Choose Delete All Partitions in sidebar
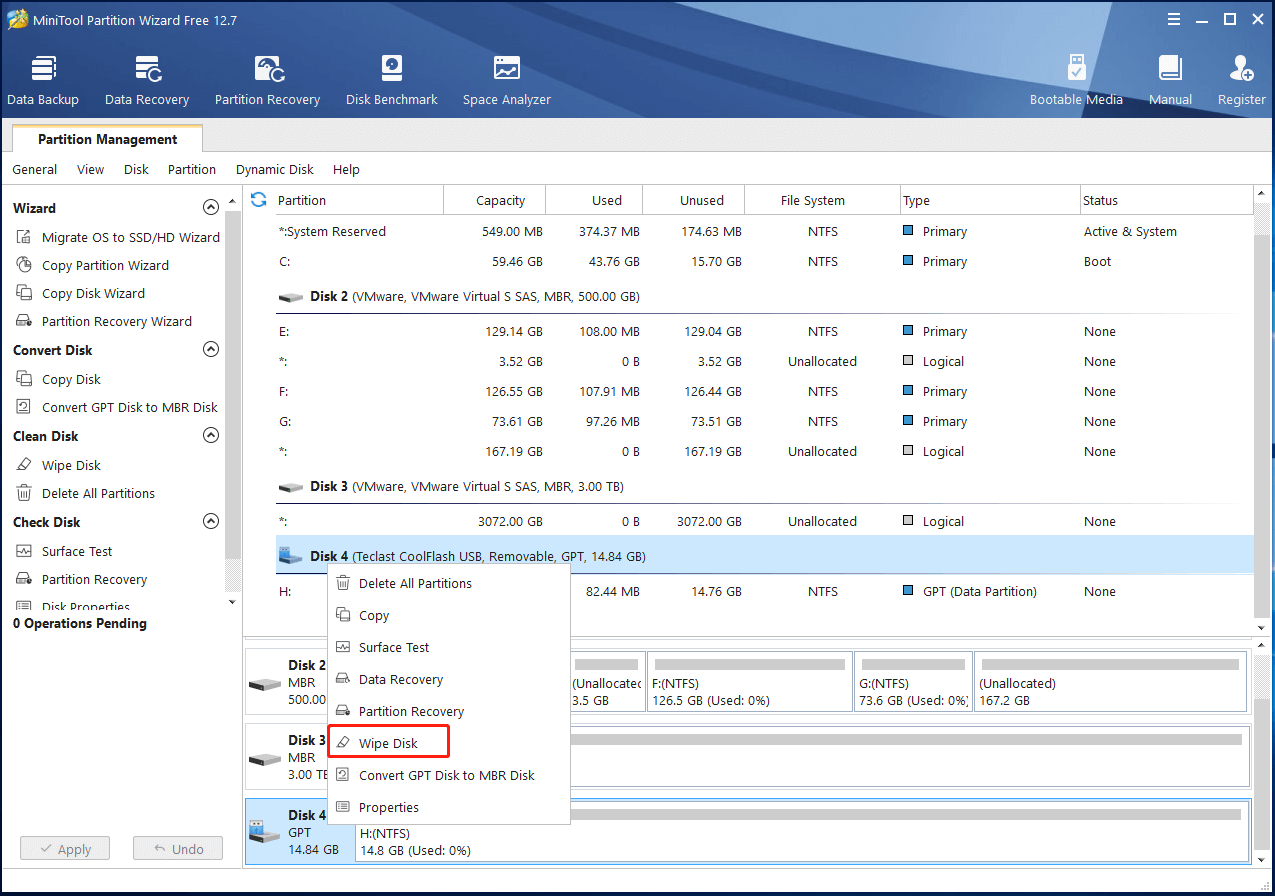The image size is (1275, 896). tap(86, 493)
